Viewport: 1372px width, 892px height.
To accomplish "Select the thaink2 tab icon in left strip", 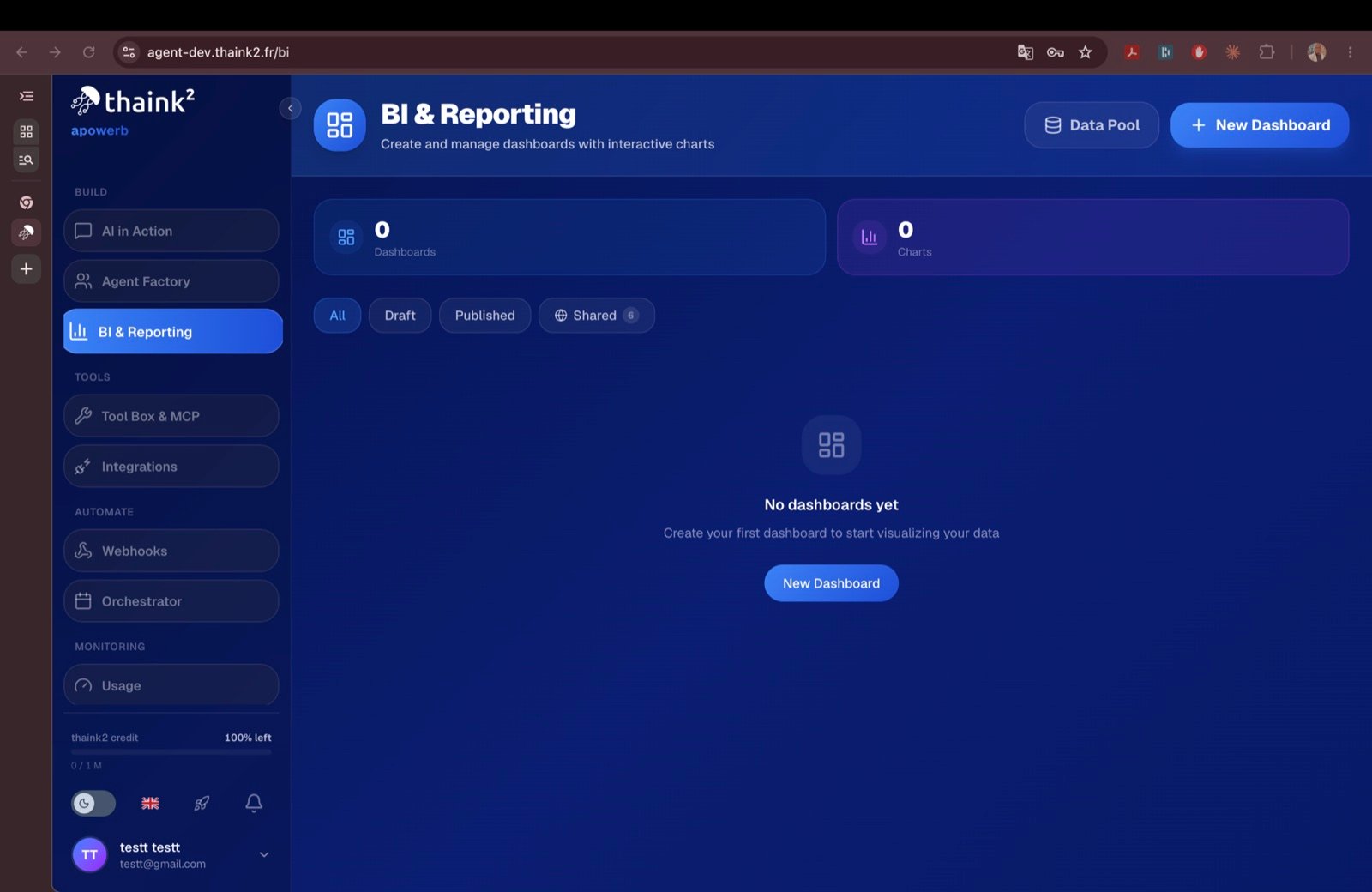I will 27,232.
